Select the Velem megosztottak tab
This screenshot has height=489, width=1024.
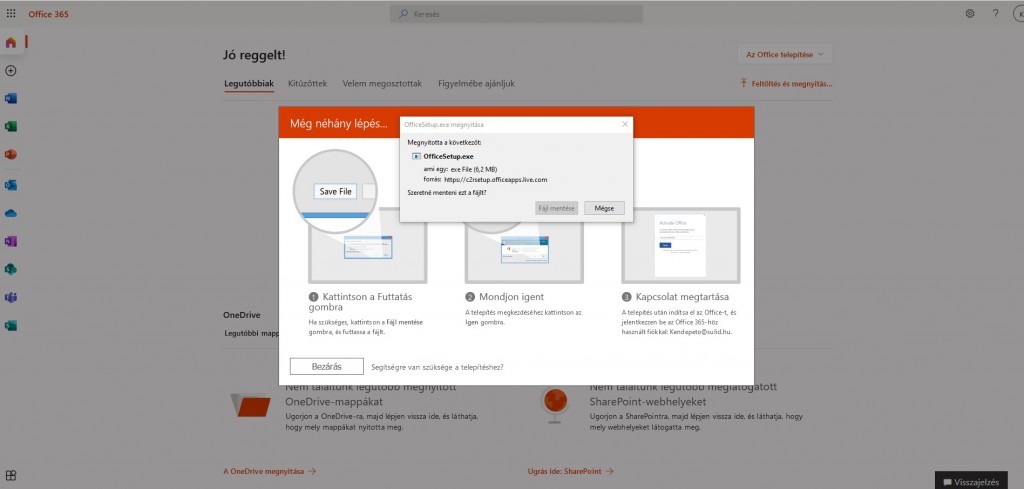tap(382, 84)
